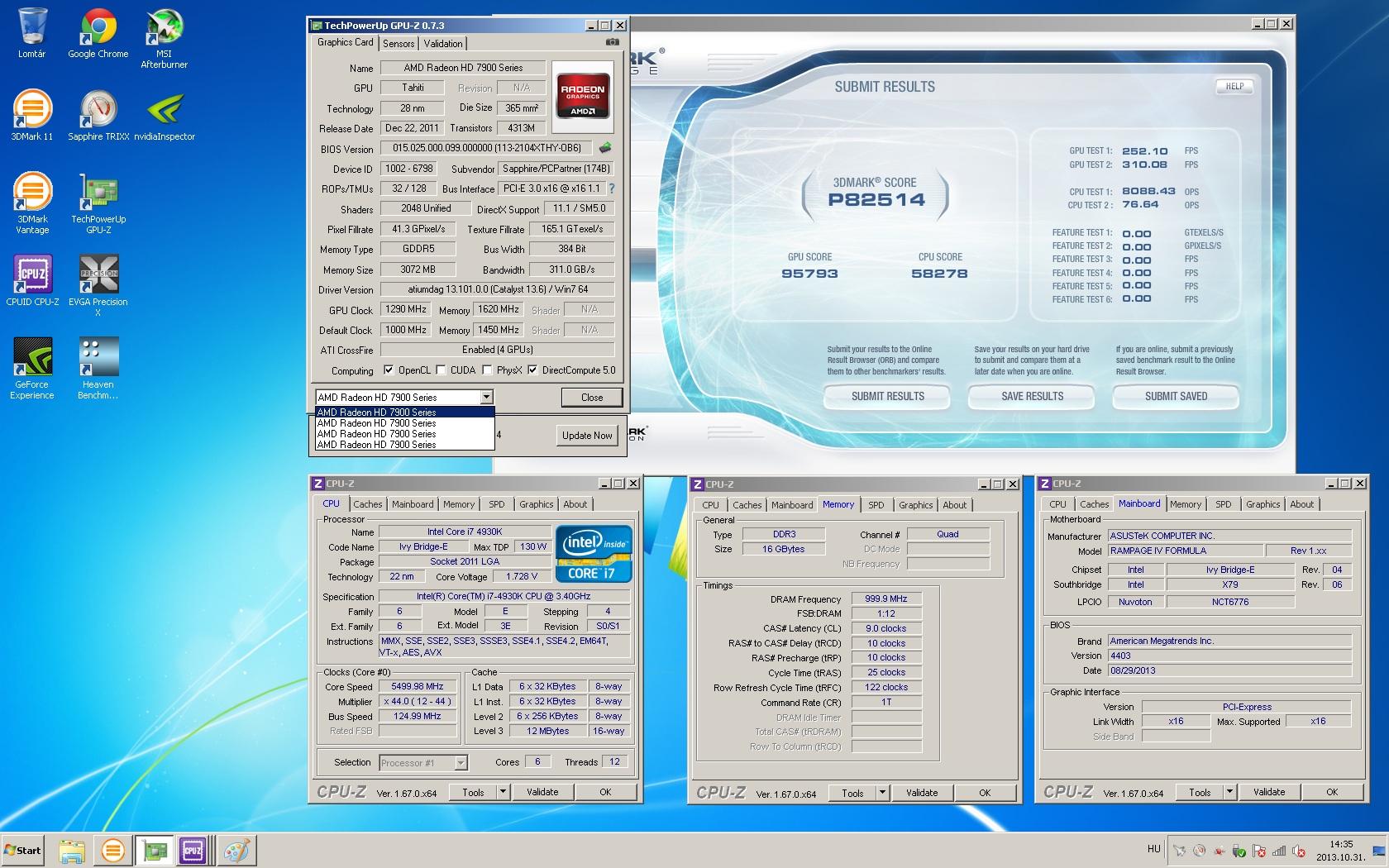Switch to the Sensors tab in GPU-Z
The width and height of the screenshot is (1389, 868).
(399, 44)
